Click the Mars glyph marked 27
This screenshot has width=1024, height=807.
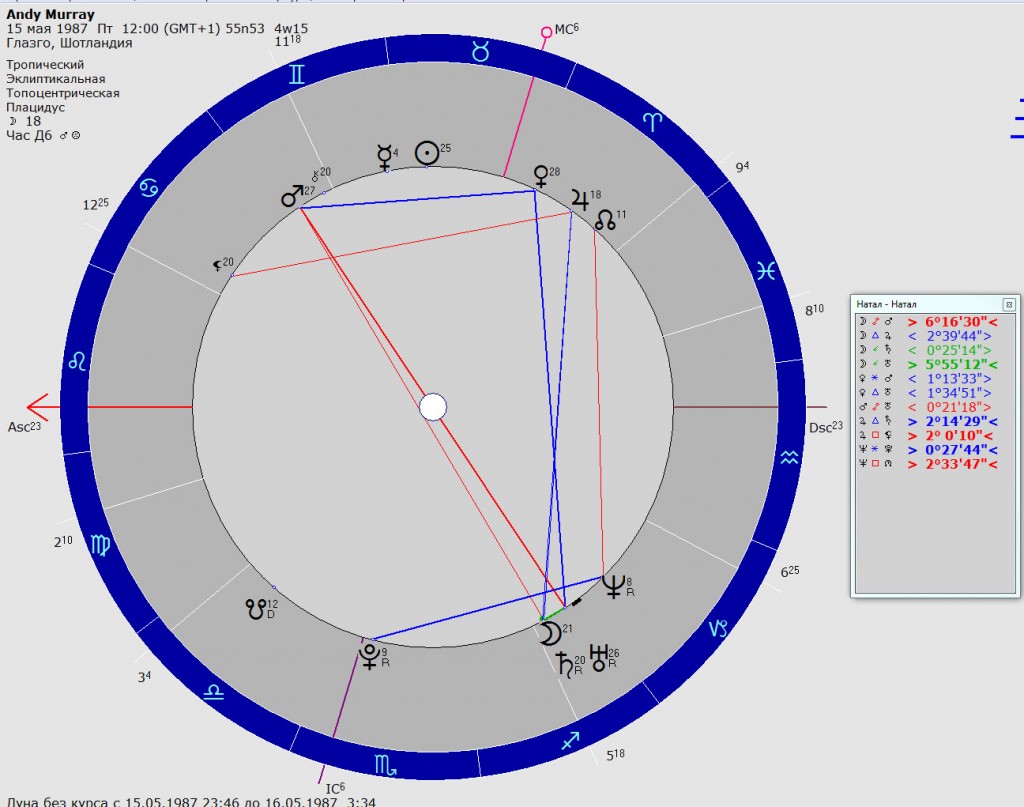coord(293,196)
